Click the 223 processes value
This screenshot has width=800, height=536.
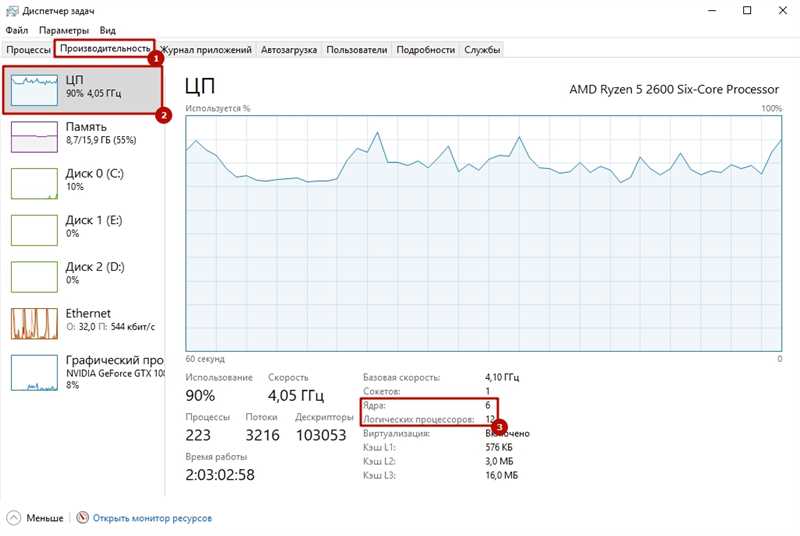click(198, 435)
